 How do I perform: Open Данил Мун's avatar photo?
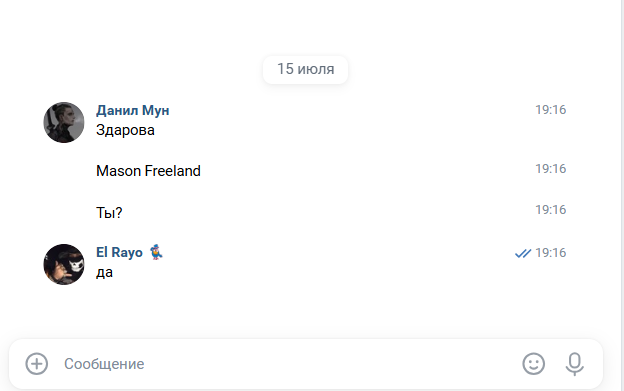click(x=64, y=122)
